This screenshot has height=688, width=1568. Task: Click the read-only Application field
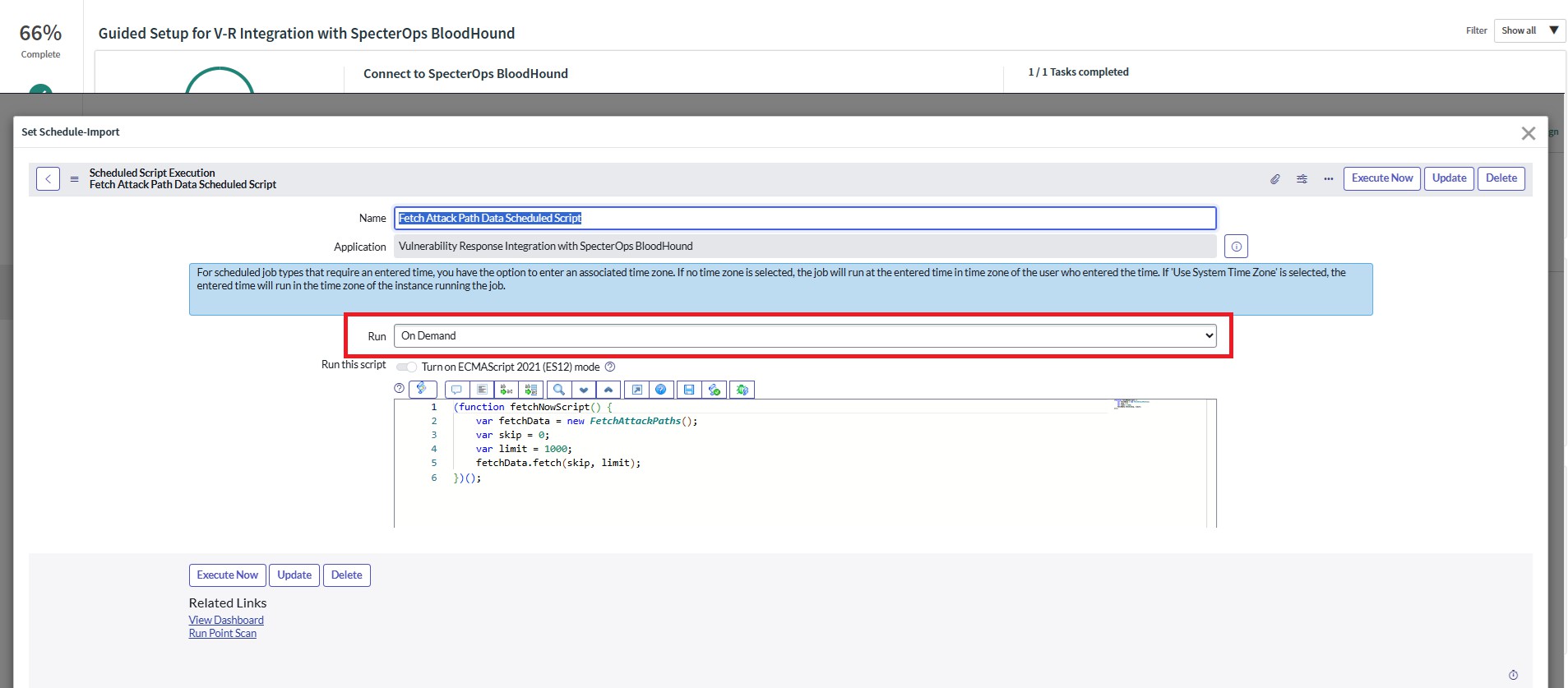tap(805, 246)
